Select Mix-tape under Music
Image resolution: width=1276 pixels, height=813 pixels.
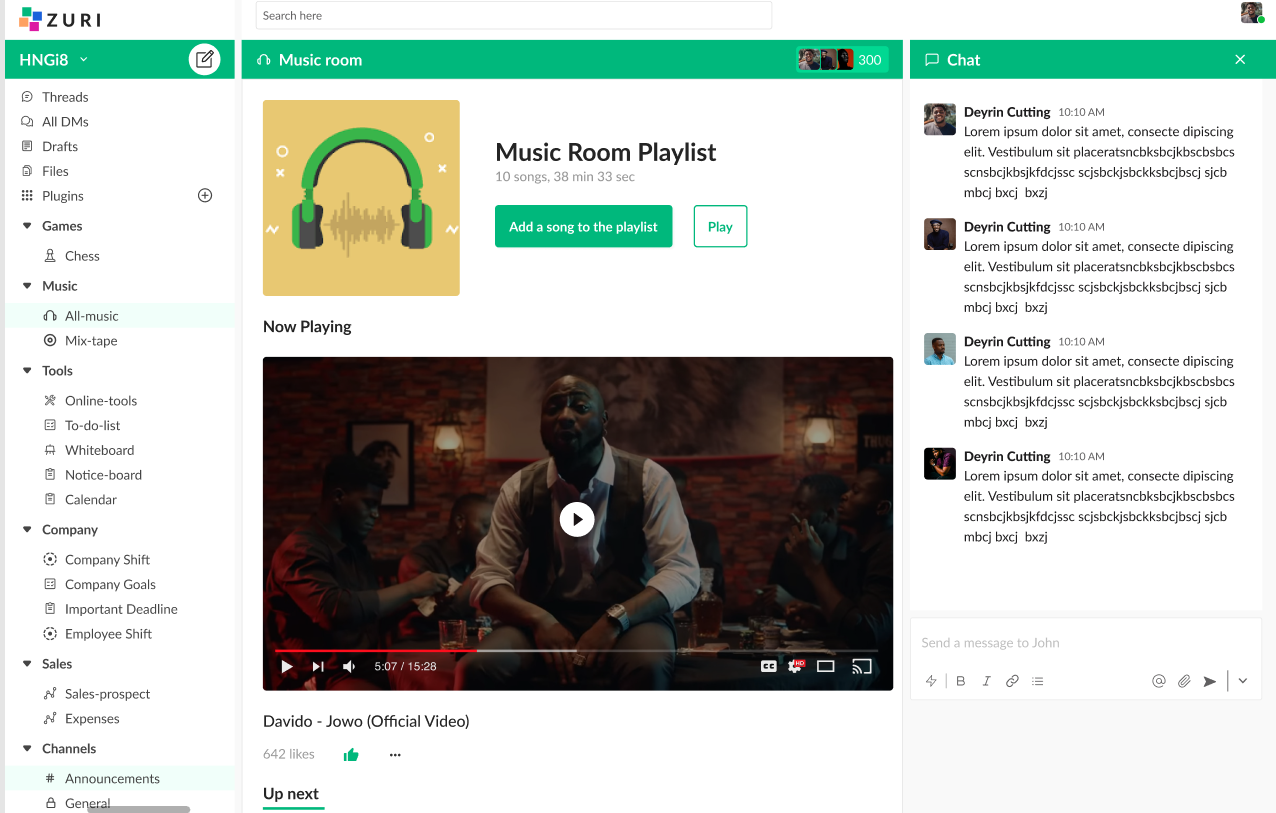tap(91, 341)
